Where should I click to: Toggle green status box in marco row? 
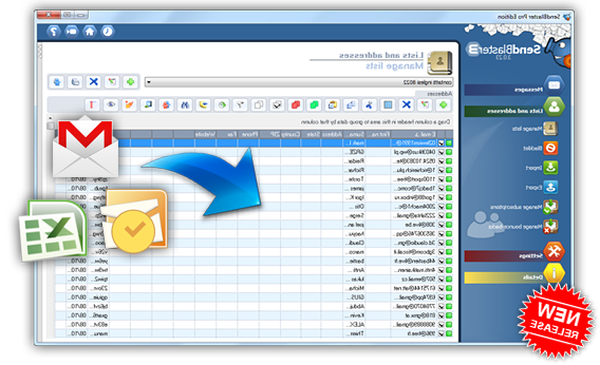[x=449, y=252]
